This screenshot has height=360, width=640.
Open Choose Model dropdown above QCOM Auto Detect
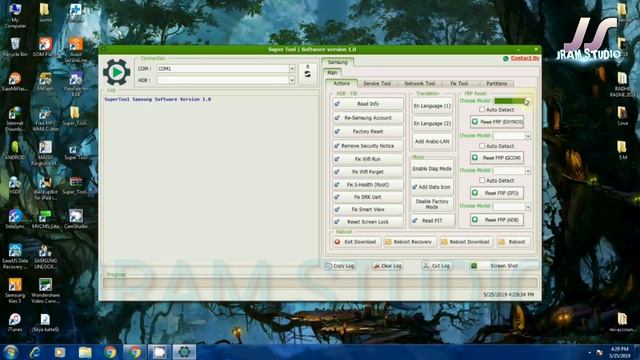(528, 136)
